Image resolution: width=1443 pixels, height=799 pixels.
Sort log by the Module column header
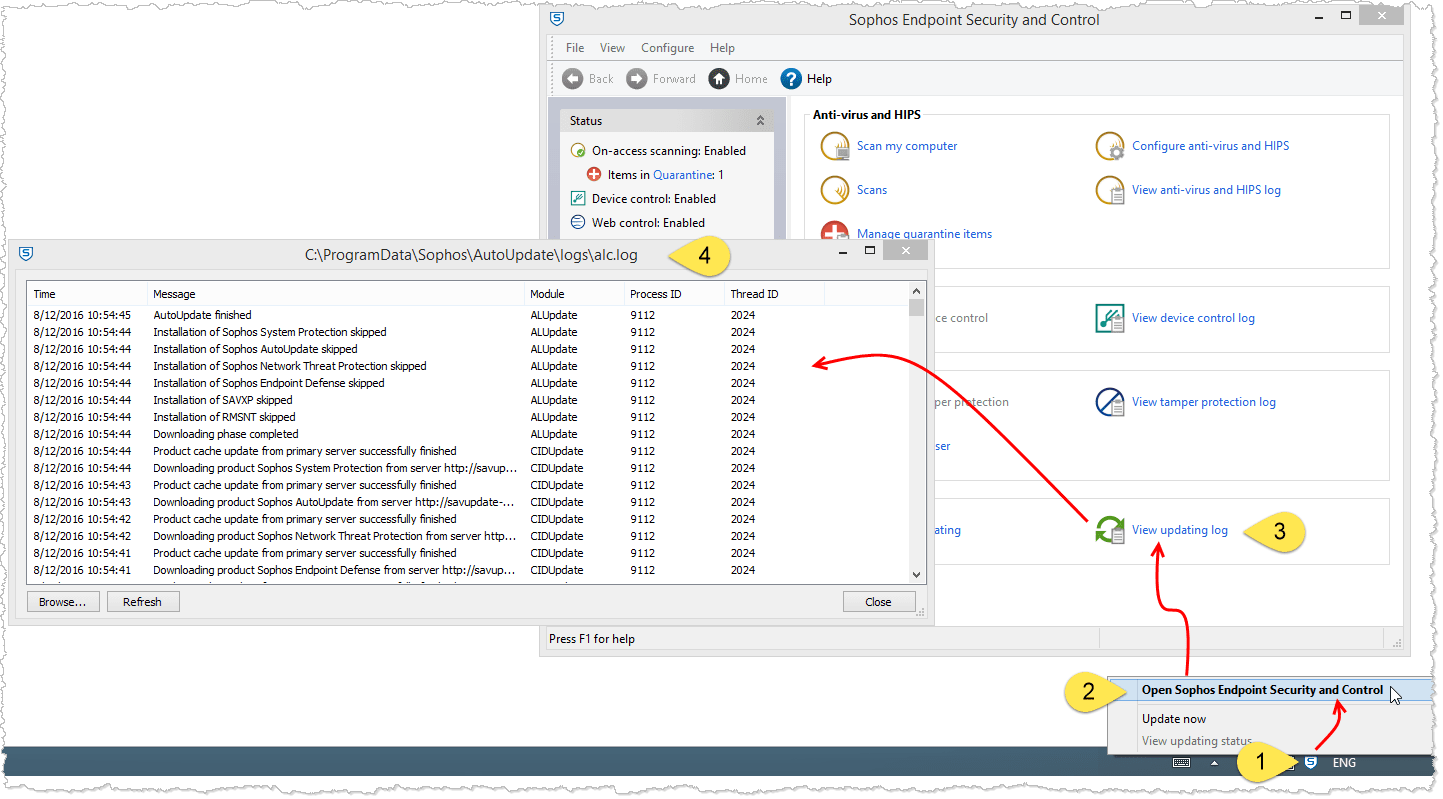(x=574, y=294)
